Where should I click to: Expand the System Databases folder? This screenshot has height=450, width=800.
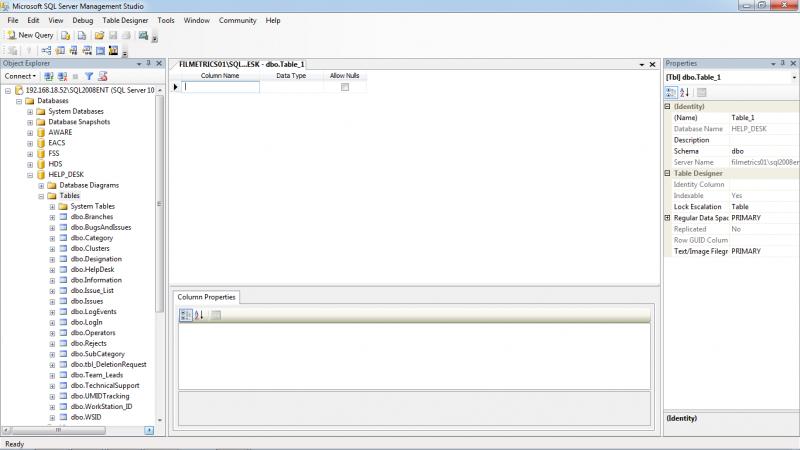(30, 112)
